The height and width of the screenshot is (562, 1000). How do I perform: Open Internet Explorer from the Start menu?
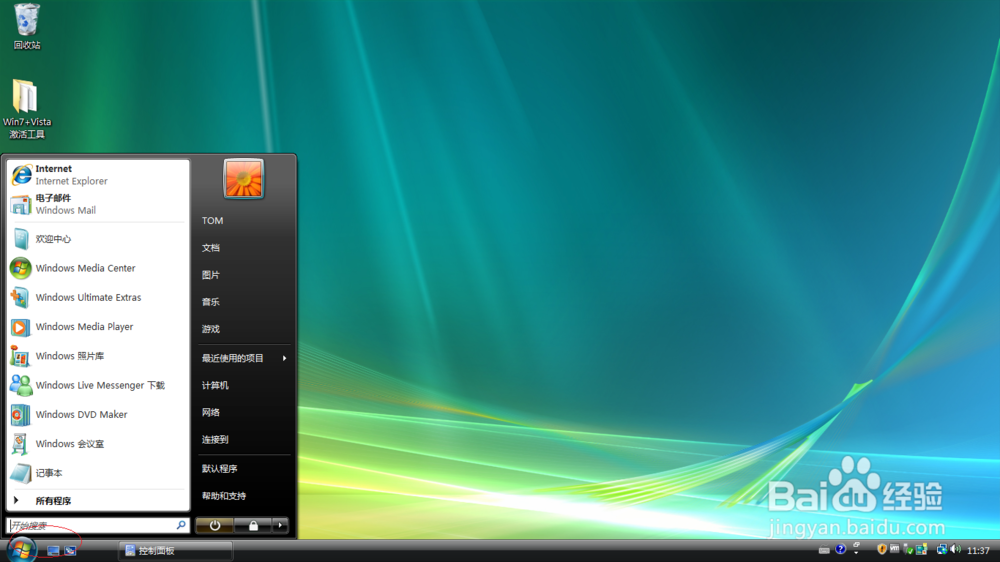(x=98, y=175)
